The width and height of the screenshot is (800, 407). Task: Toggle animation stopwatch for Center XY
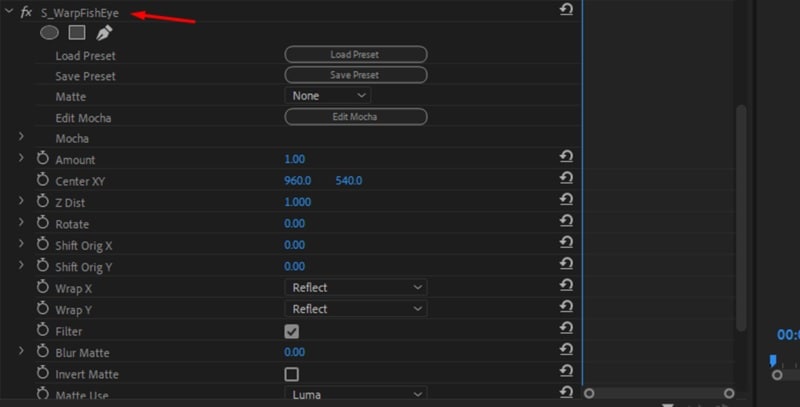[x=43, y=180]
